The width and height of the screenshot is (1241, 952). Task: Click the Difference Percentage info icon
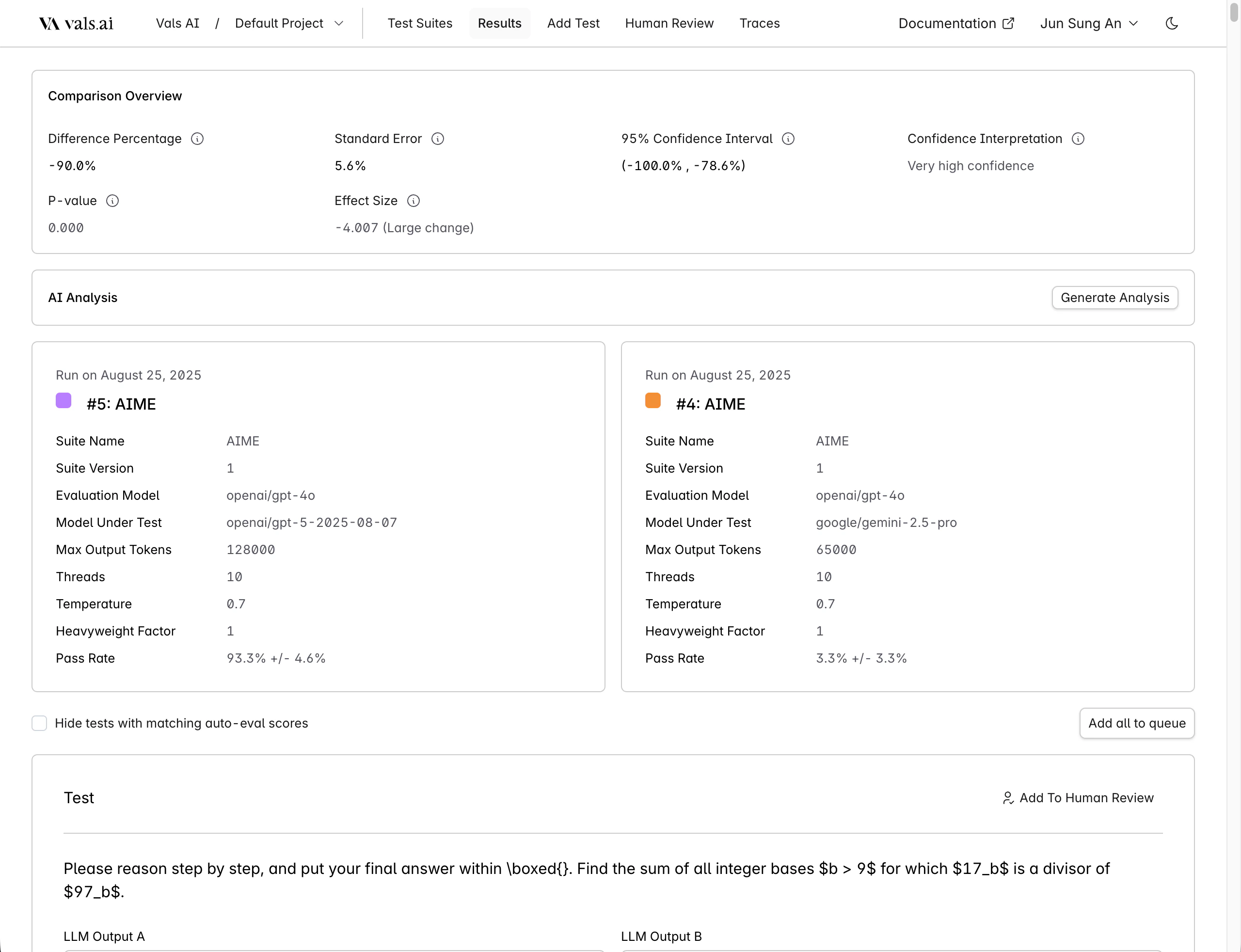coord(197,139)
